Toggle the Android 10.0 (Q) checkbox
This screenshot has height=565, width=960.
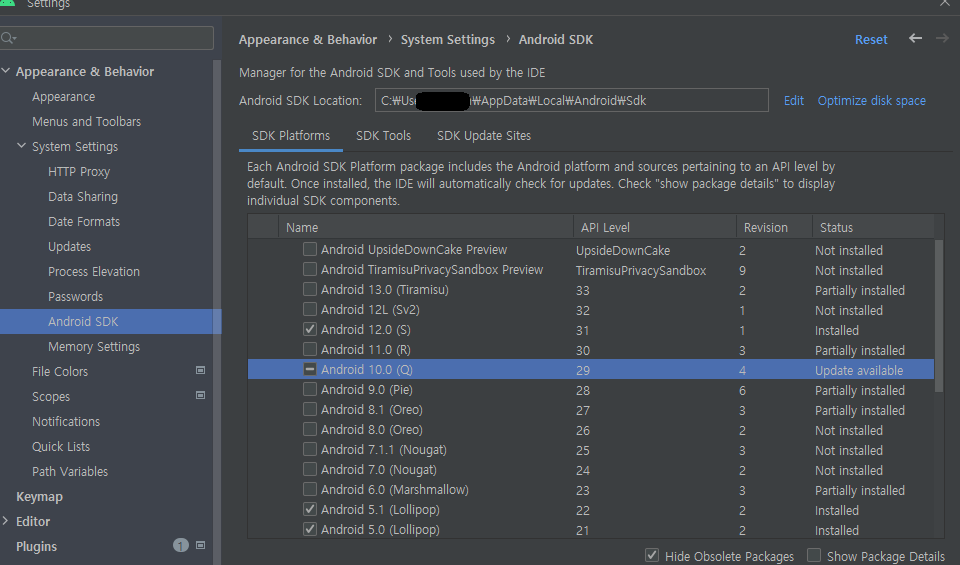(x=310, y=369)
